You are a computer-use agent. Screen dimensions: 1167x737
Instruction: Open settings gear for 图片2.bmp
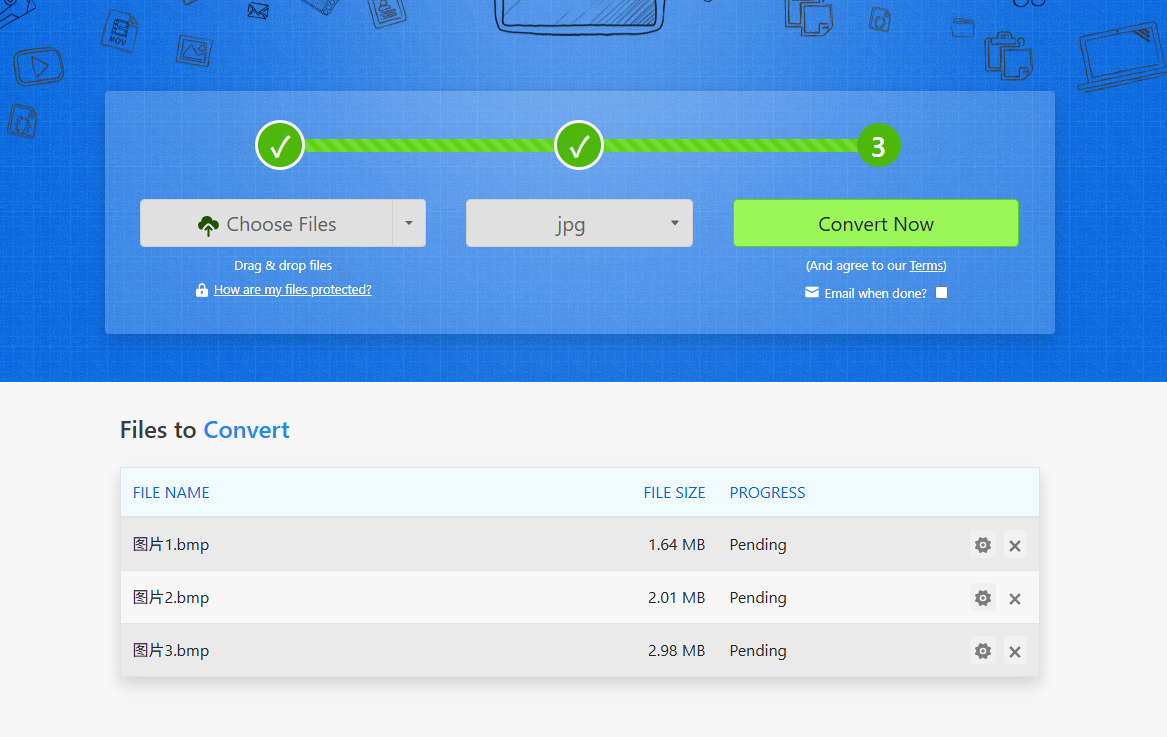(982, 598)
